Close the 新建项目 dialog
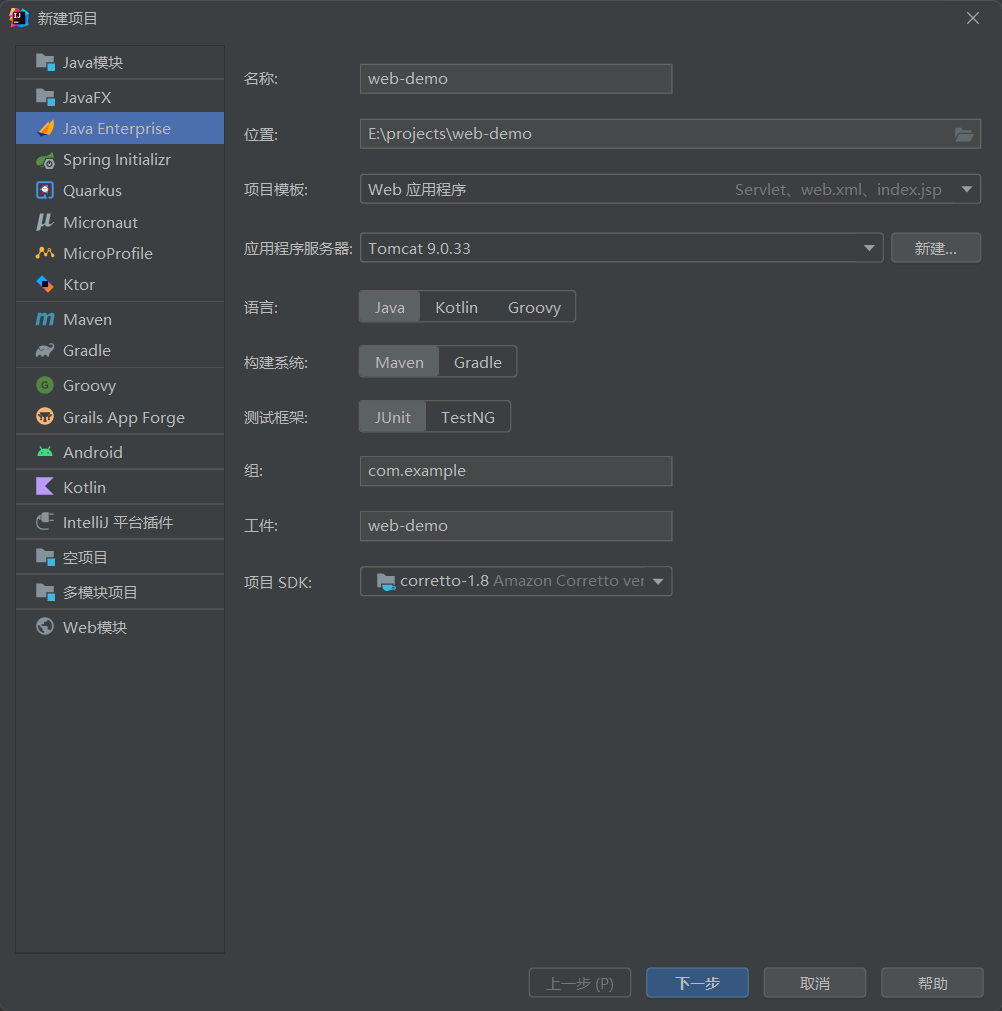Screen dimensions: 1002x1011 973,18
